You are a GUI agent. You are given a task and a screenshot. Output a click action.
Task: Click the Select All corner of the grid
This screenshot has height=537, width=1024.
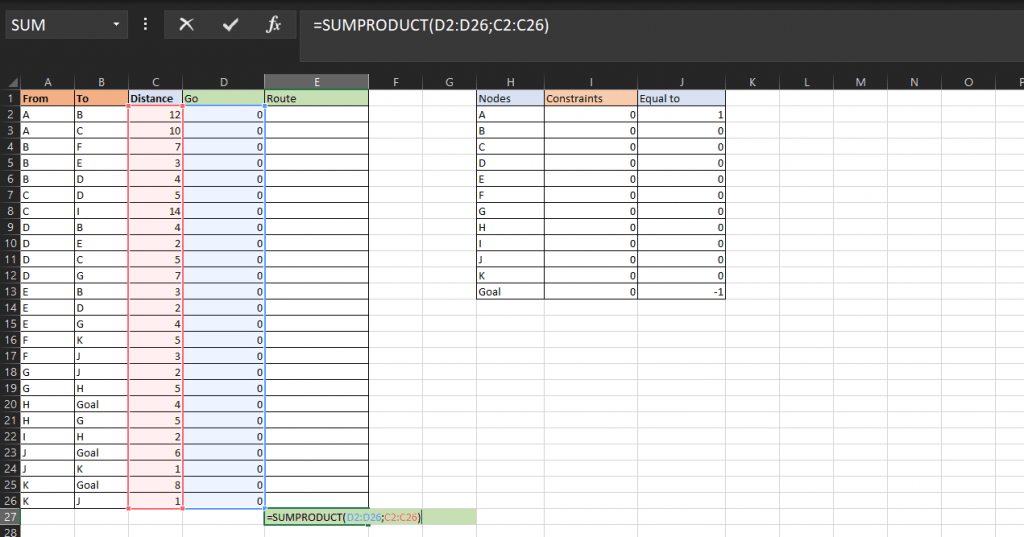(10, 82)
